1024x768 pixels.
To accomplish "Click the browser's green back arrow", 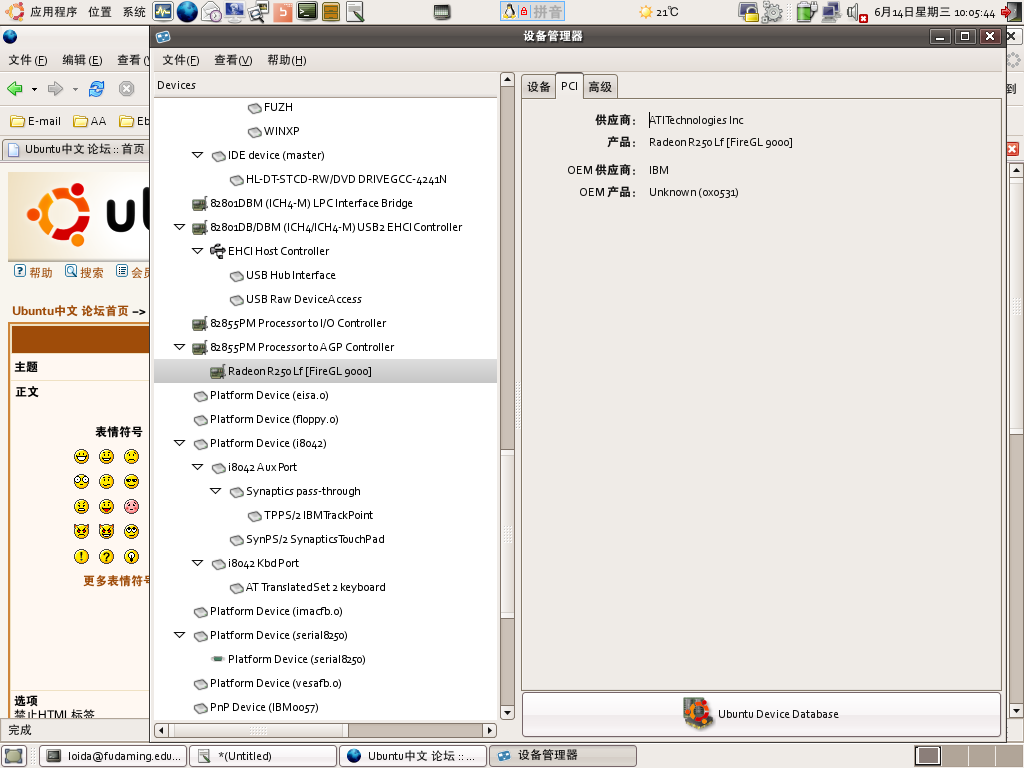I will [15, 88].
